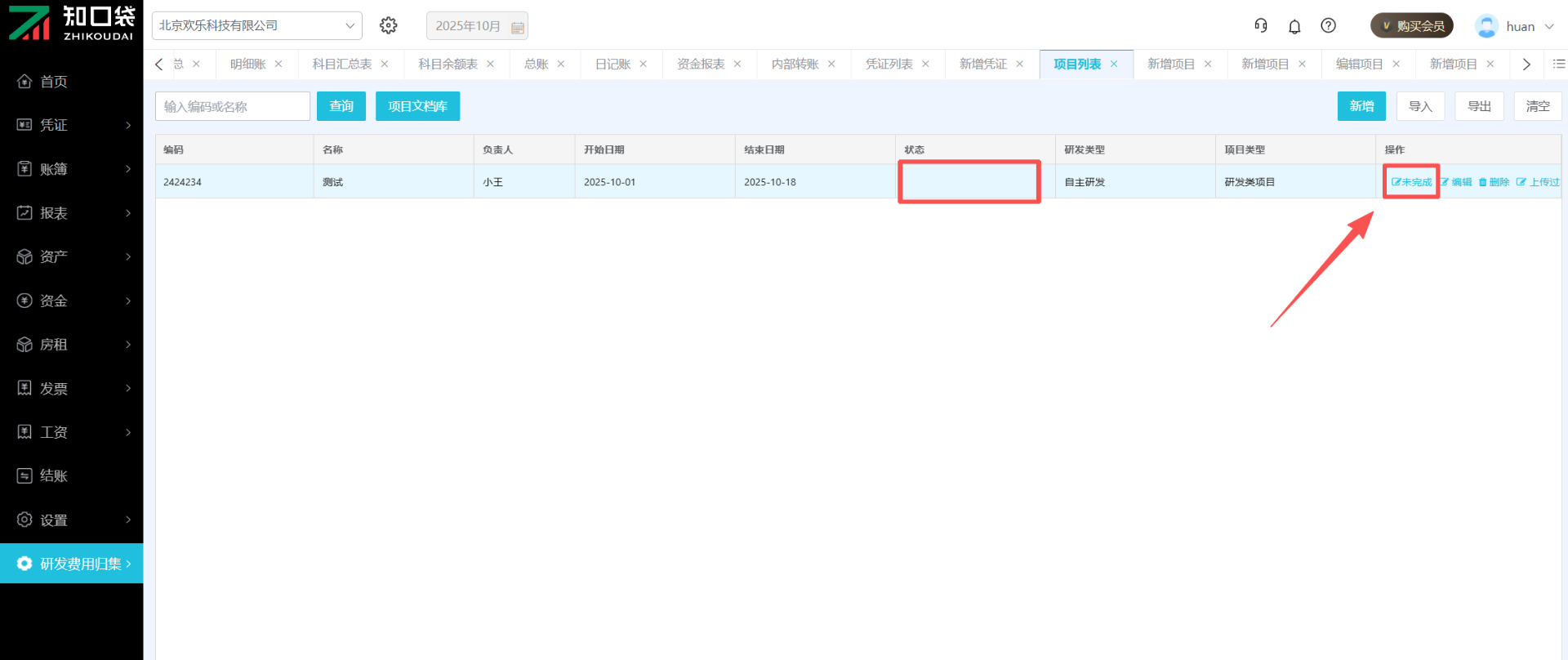Go to 首页 in sidebar
The width and height of the screenshot is (1568, 660).
[54, 82]
